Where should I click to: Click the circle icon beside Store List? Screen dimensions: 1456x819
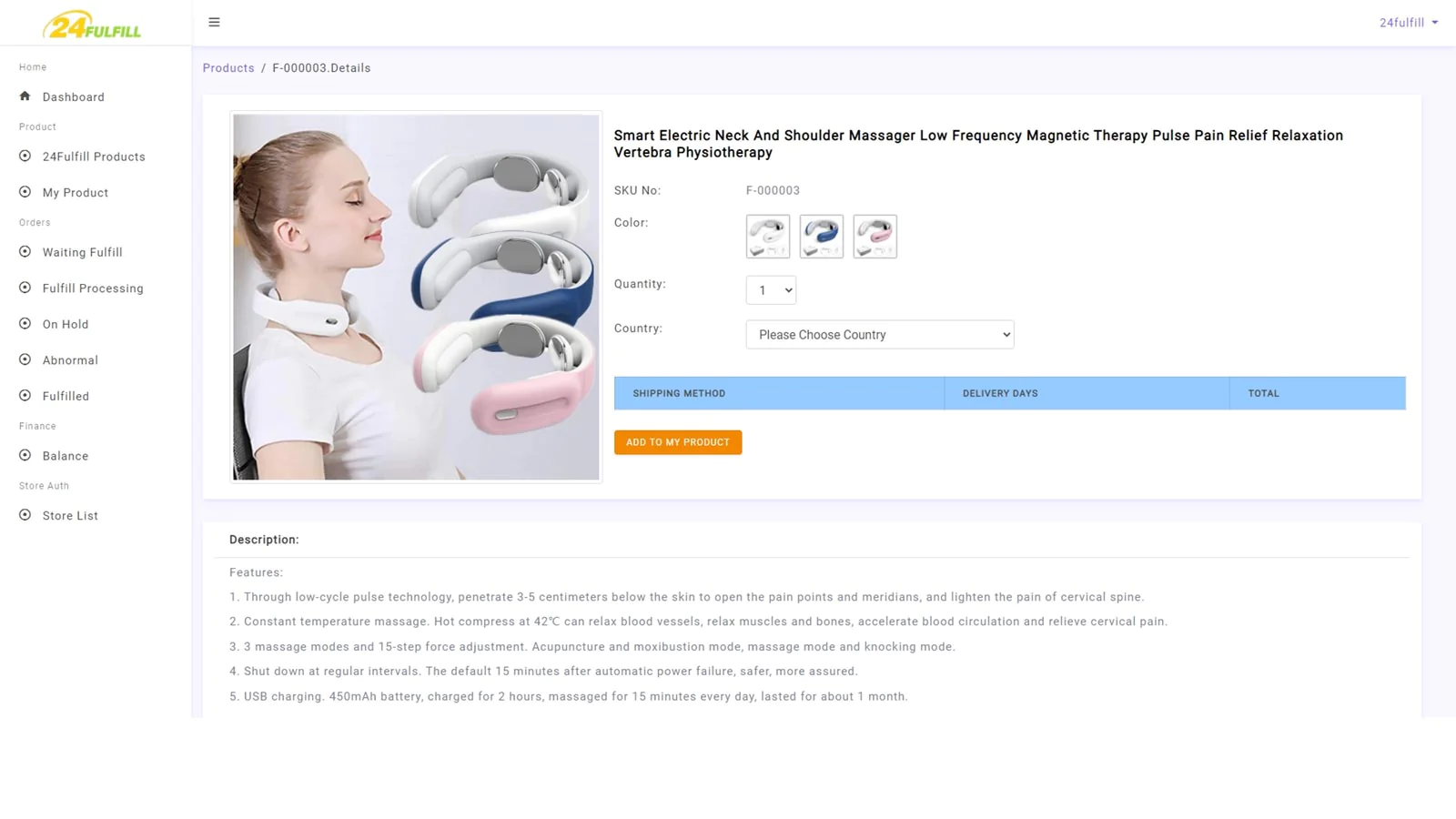(x=25, y=514)
